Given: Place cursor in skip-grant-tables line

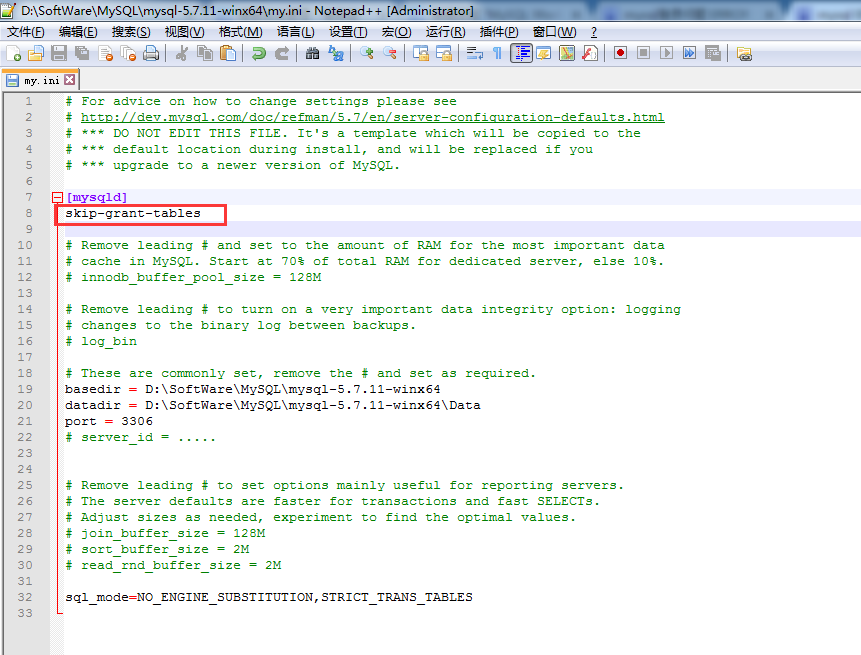Looking at the screenshot, I should click(133, 213).
